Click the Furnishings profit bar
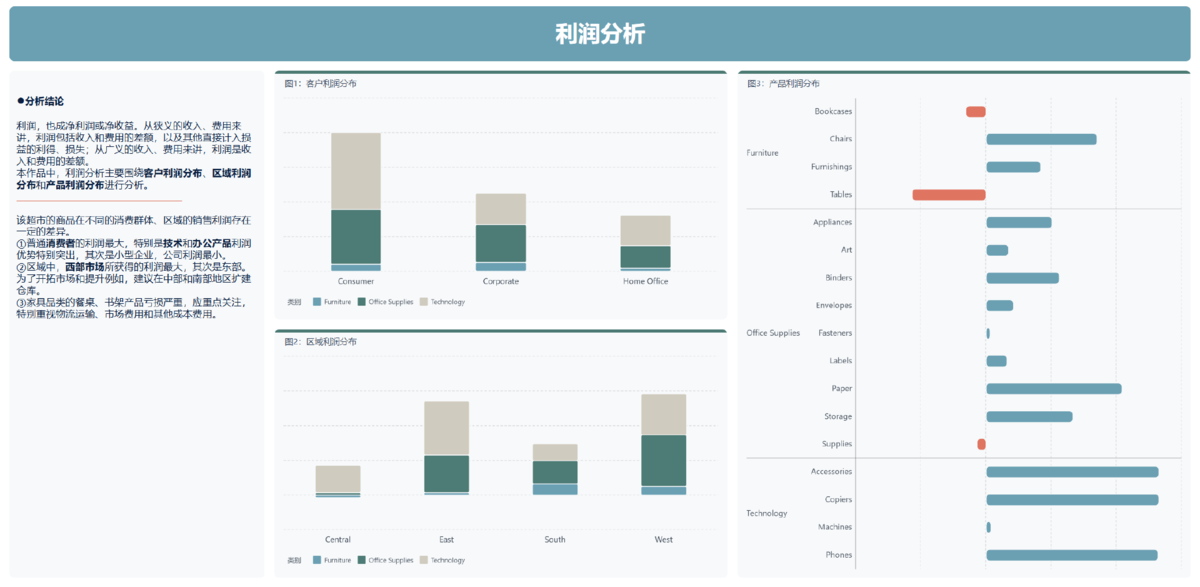 [x=1013, y=167]
